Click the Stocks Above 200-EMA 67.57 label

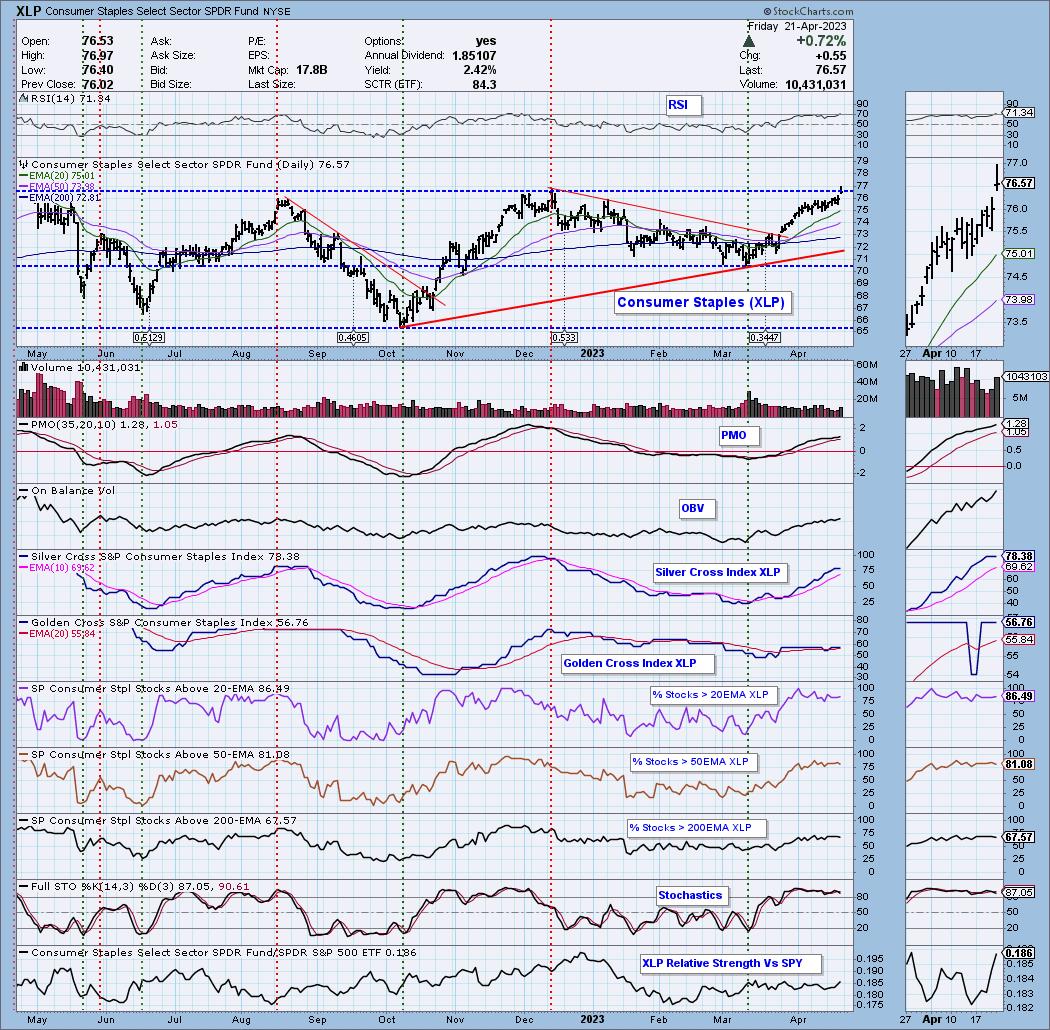(x=158, y=820)
